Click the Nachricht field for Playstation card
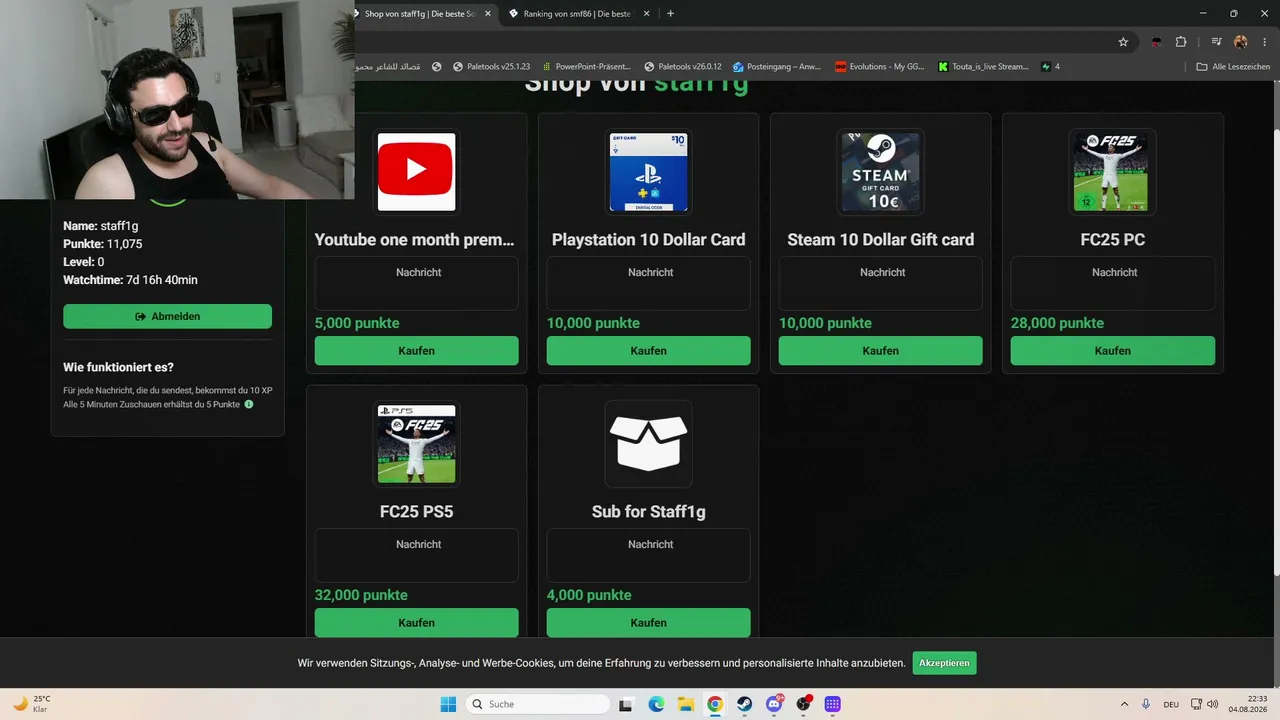Viewport: 1280px width, 720px height. click(x=648, y=283)
